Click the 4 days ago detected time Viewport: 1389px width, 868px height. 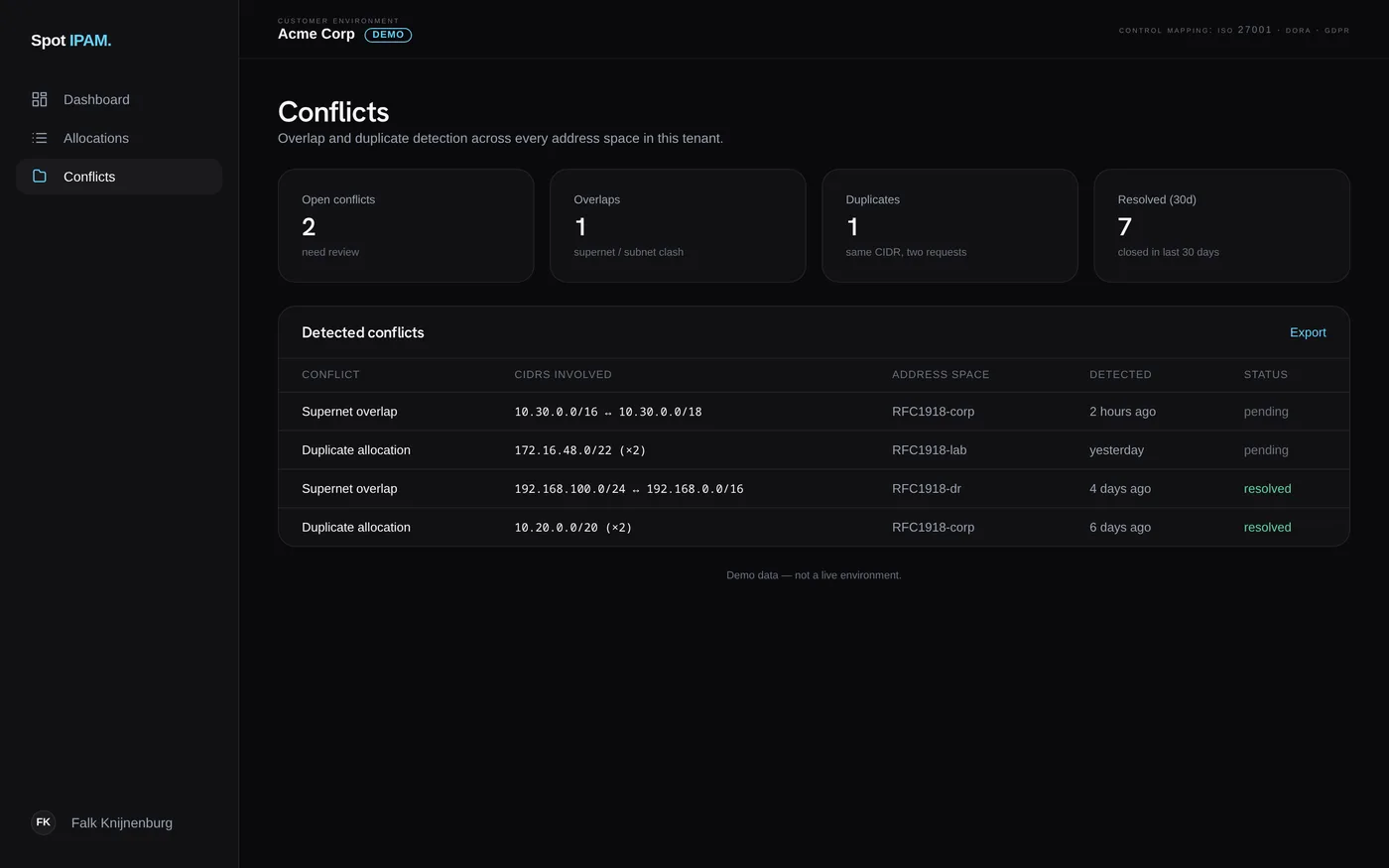[x=1120, y=489]
